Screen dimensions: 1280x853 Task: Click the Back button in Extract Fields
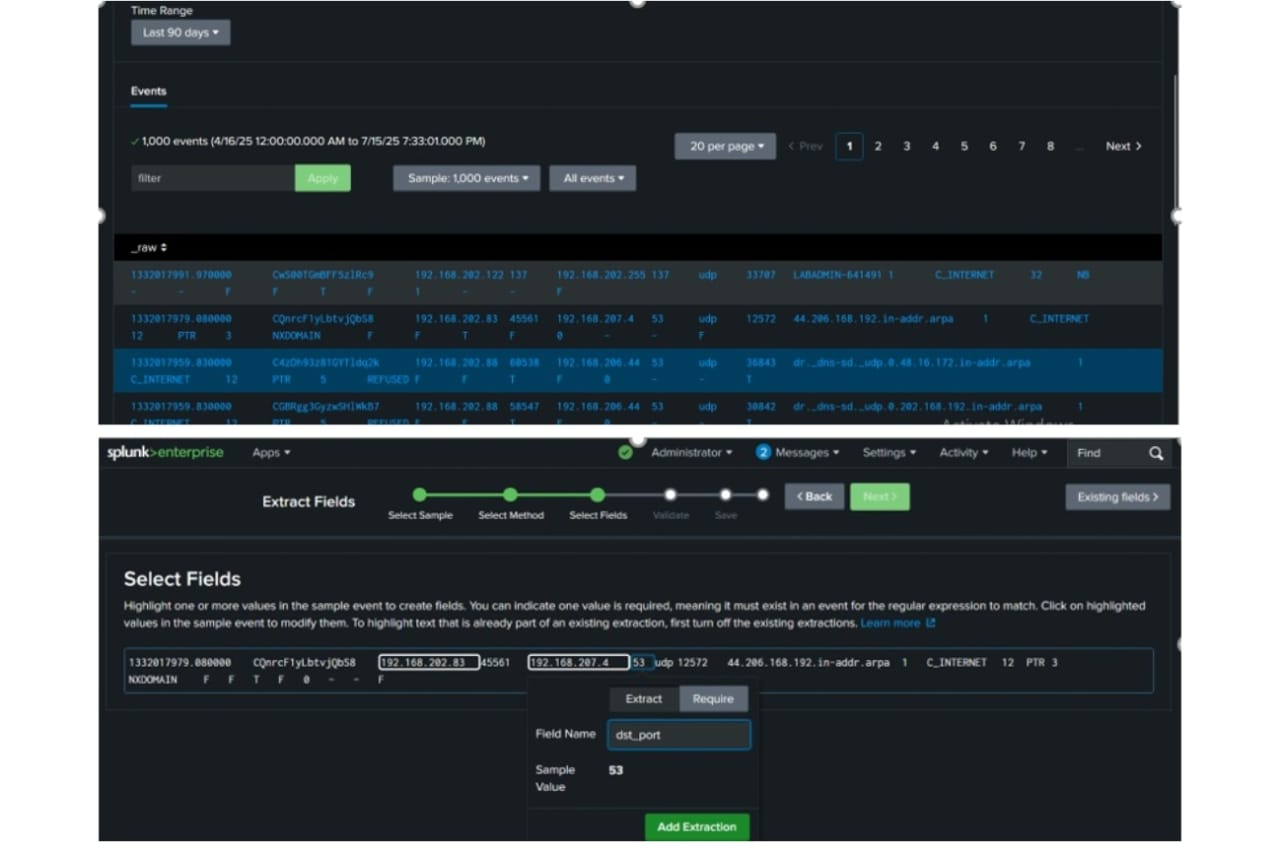coord(814,497)
